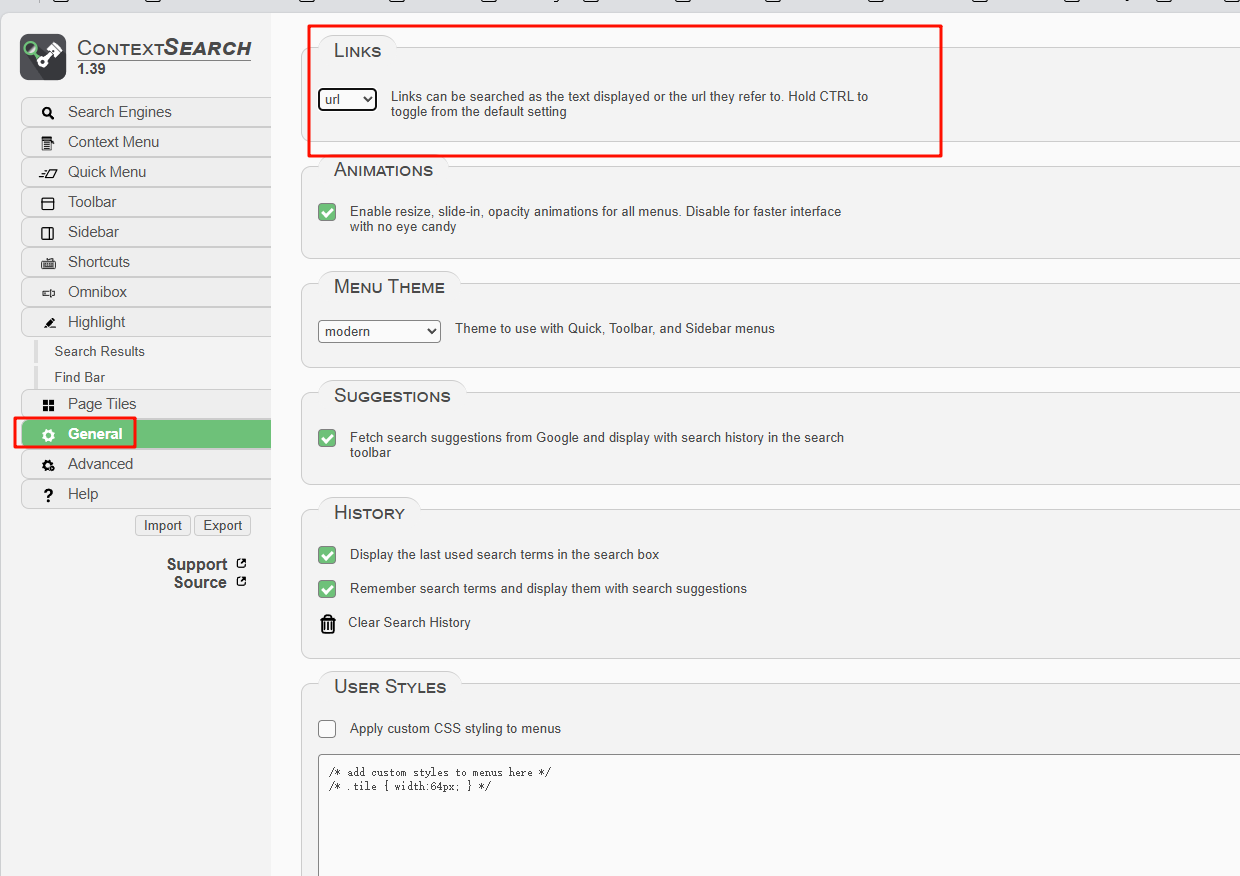The height and width of the screenshot is (876, 1240).
Task: Click the magnifier icon beside Search Engines
Action: pos(48,113)
